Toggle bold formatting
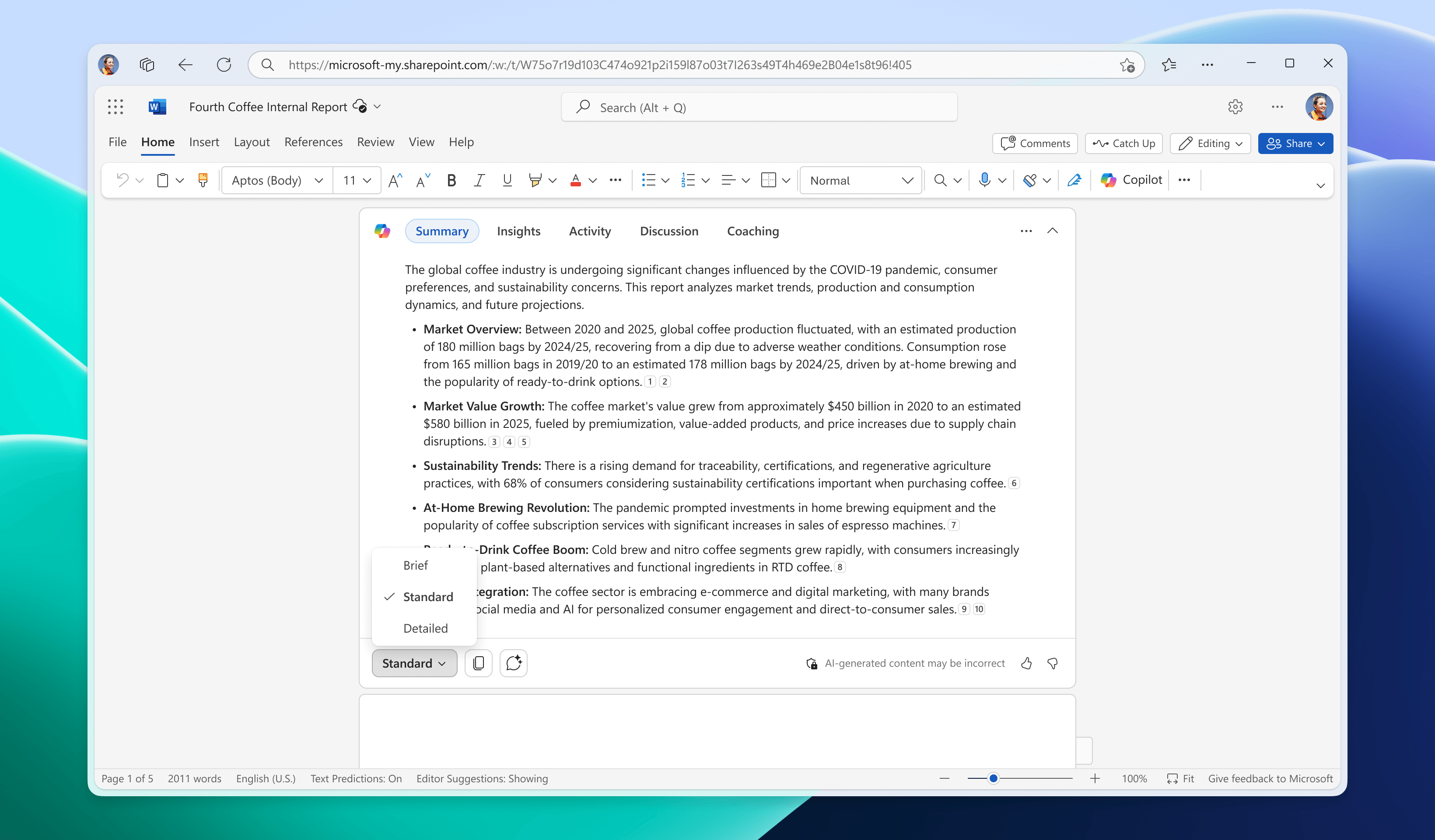The width and height of the screenshot is (1435, 840). (x=451, y=180)
